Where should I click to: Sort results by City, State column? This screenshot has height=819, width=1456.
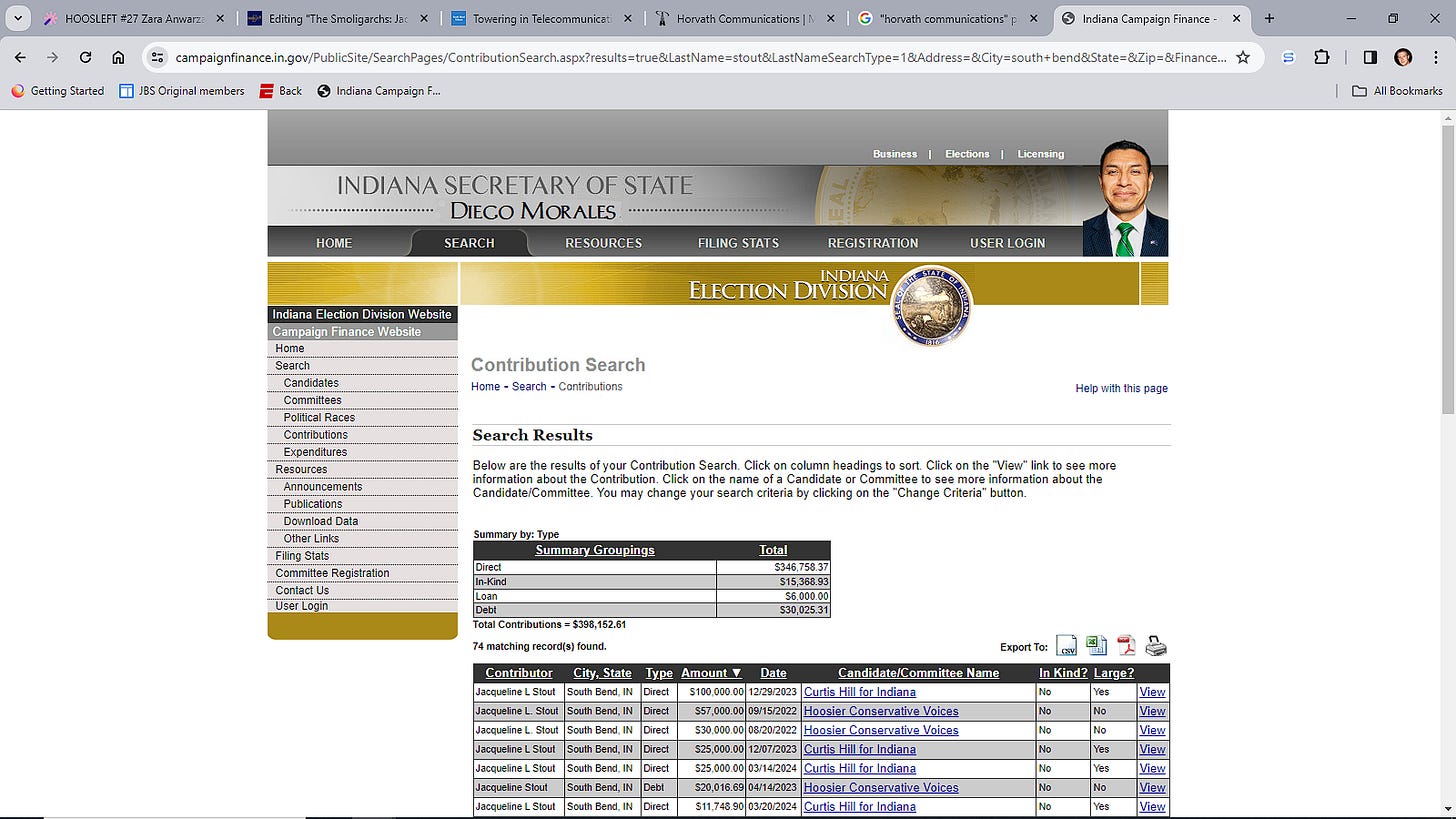coord(602,673)
